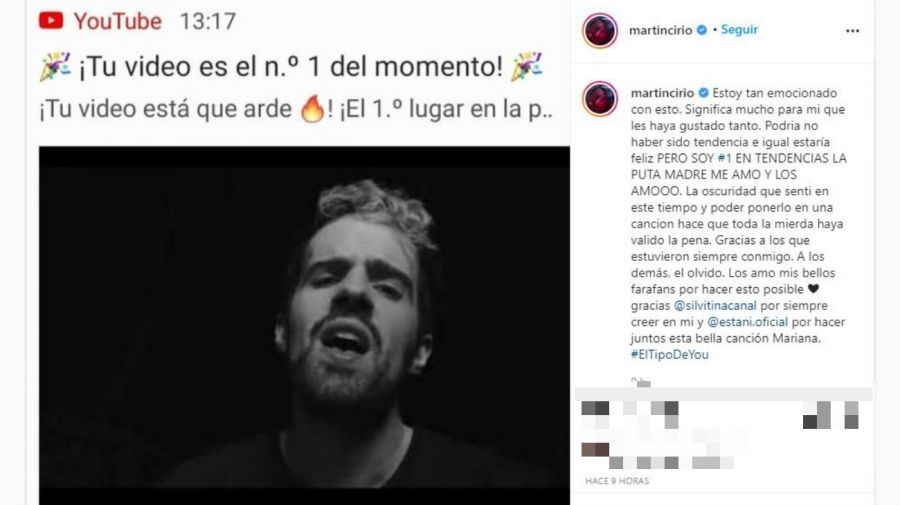This screenshot has height=505, width=900.
Task: Click the #1 hashtag link in the caption
Action: [x=724, y=158]
